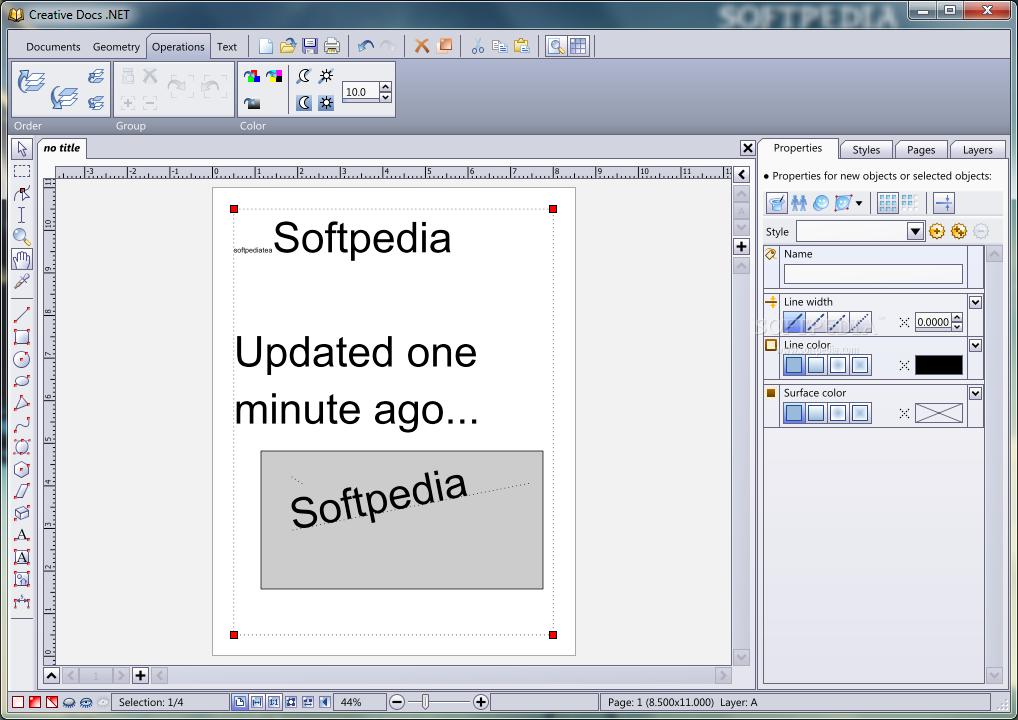This screenshot has width=1018, height=720.
Task: Toggle first Surface color property button
Action: (x=794, y=413)
